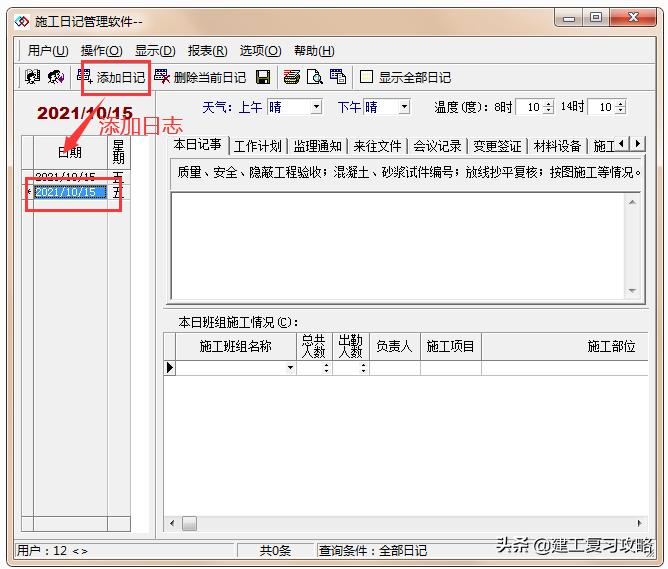Switch to the 监理通知 tab
Screen dimensions: 668x569
click(x=318, y=147)
